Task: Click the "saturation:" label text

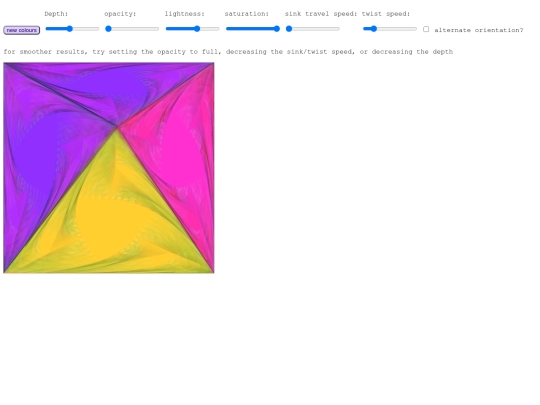Action: 247,14
